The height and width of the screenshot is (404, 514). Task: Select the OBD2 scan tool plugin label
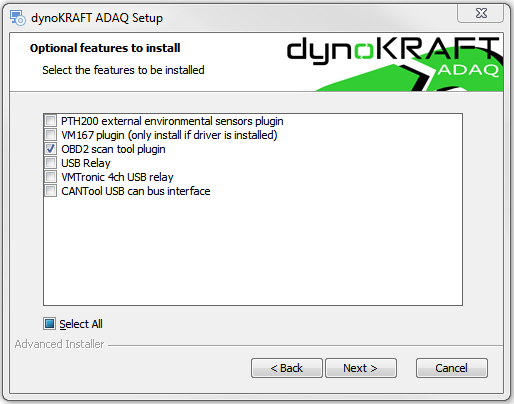point(113,149)
